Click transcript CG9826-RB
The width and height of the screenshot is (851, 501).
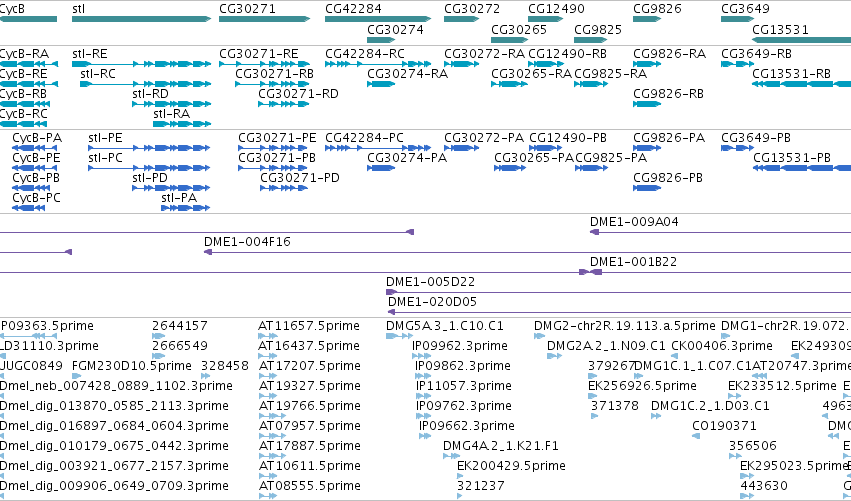click(x=647, y=104)
